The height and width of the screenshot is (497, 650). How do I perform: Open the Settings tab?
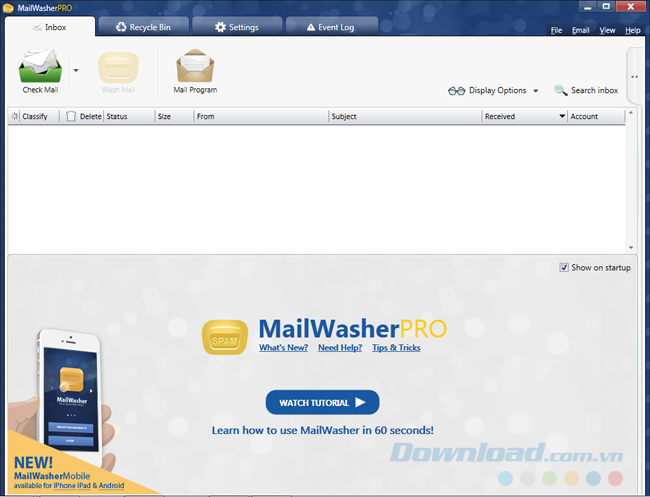tap(237, 27)
